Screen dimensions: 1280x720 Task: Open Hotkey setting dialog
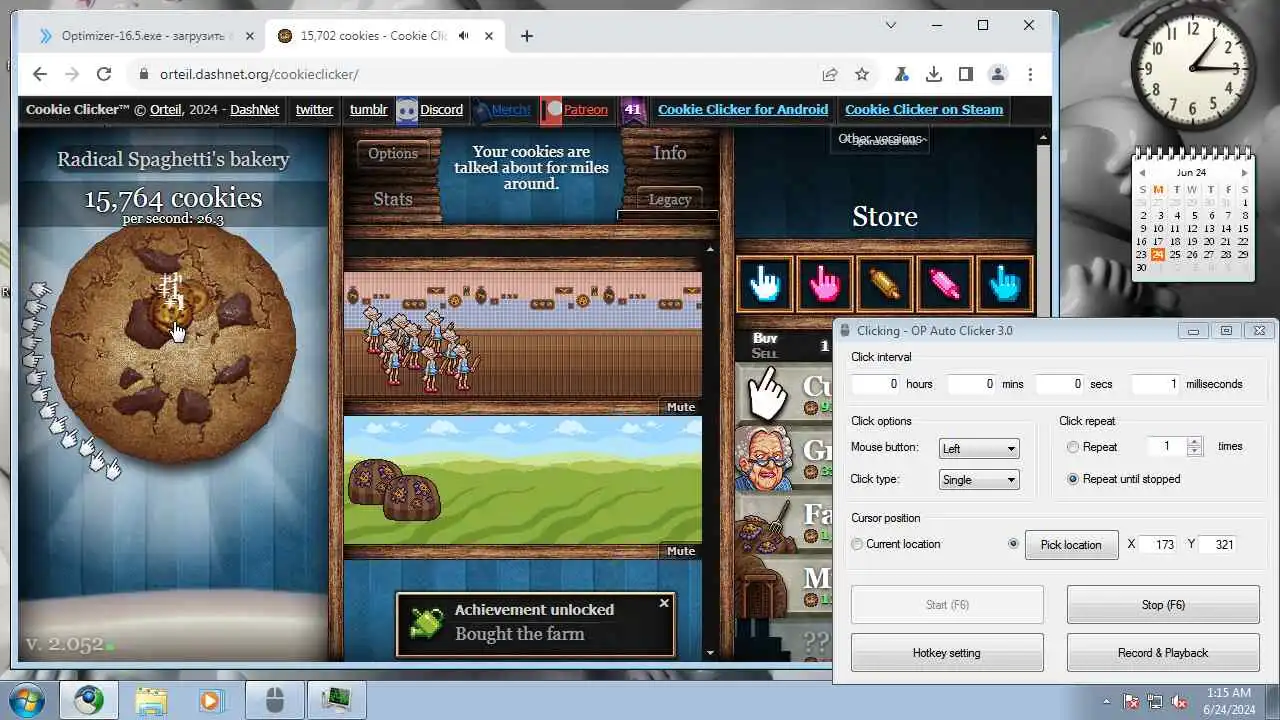click(x=947, y=653)
